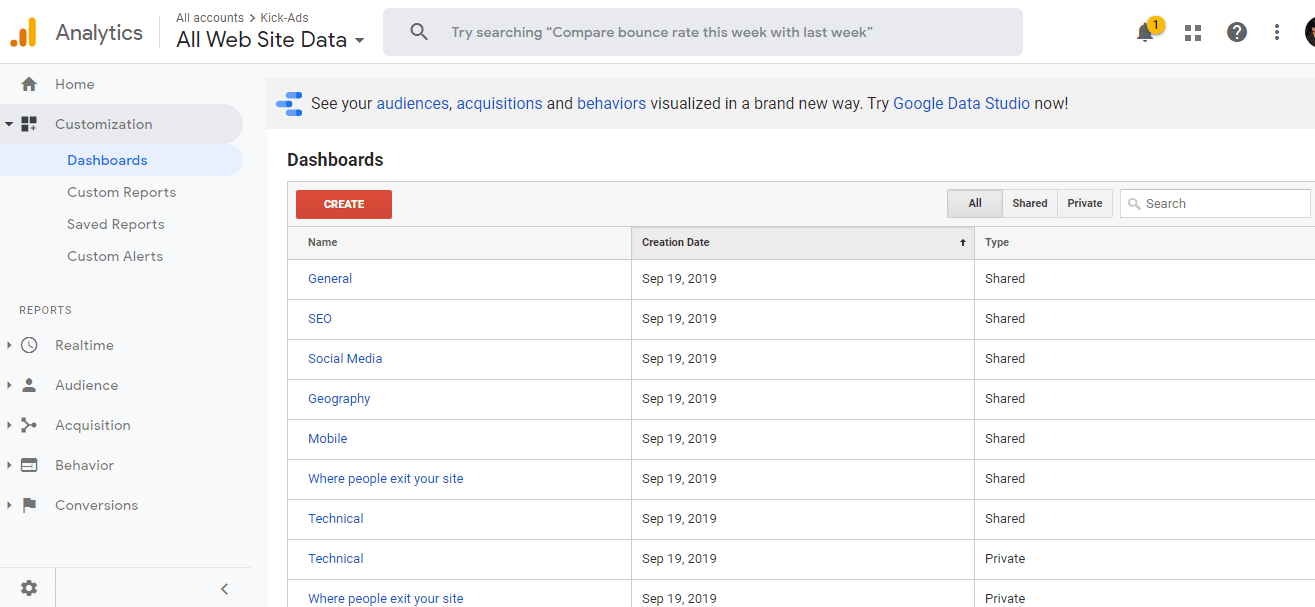
Task: Click the Type column header
Action: coord(1145,242)
